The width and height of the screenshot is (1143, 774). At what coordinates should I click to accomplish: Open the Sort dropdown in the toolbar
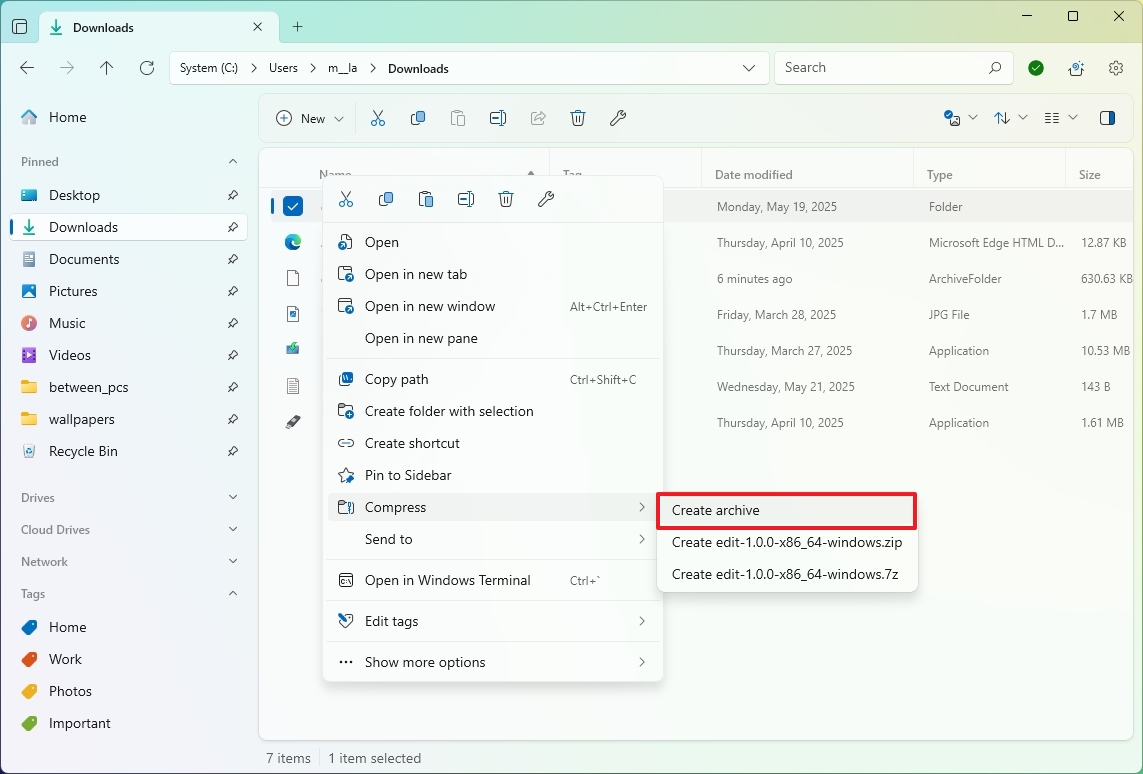click(1010, 118)
